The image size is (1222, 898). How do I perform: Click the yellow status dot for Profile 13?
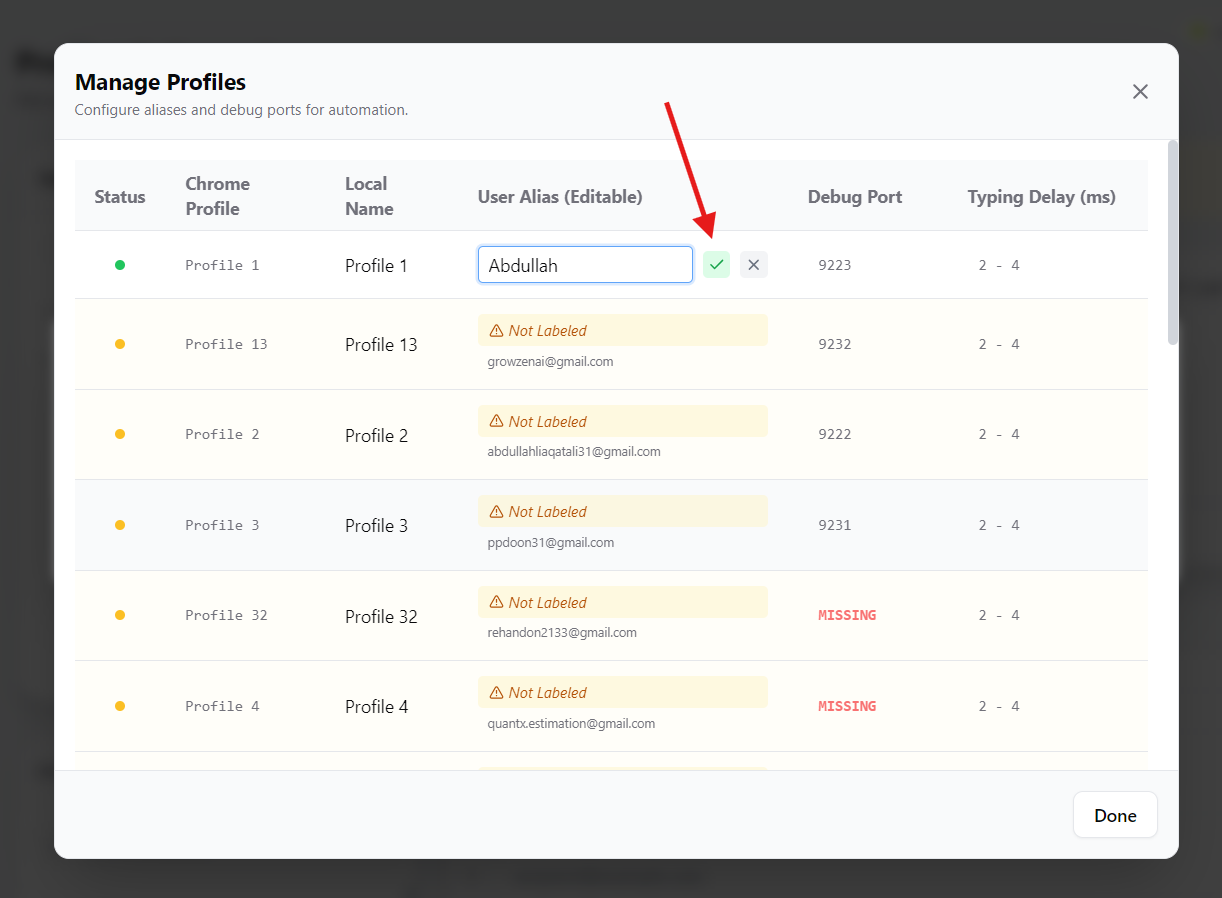tap(120, 344)
